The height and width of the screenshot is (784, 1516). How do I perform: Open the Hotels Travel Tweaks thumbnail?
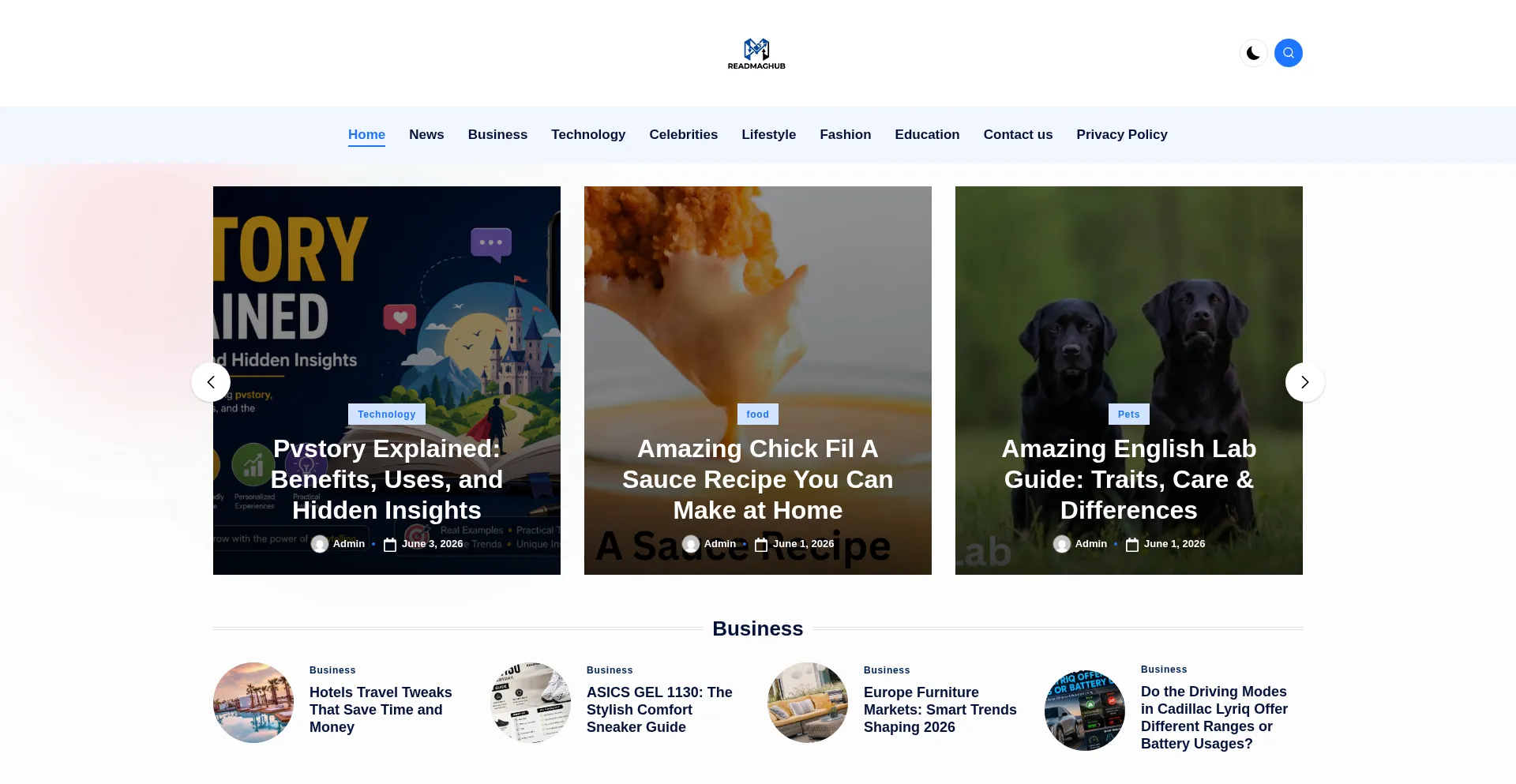coord(253,703)
